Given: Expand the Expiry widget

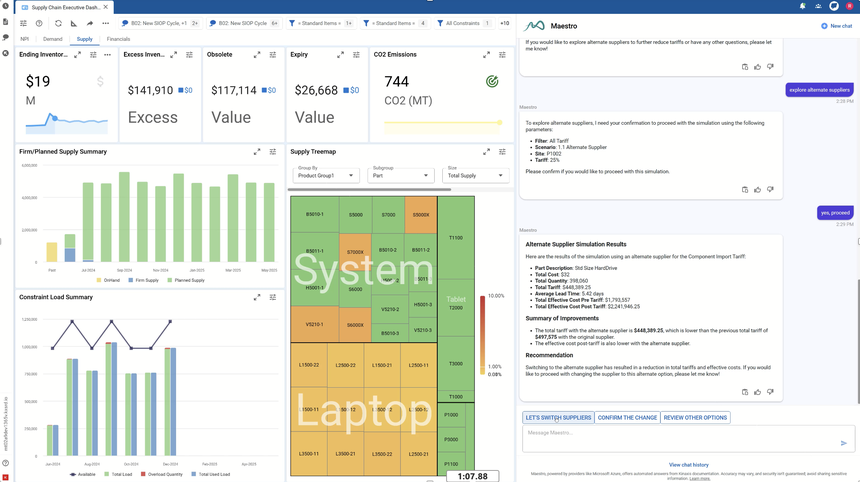Looking at the screenshot, I should click(340, 55).
